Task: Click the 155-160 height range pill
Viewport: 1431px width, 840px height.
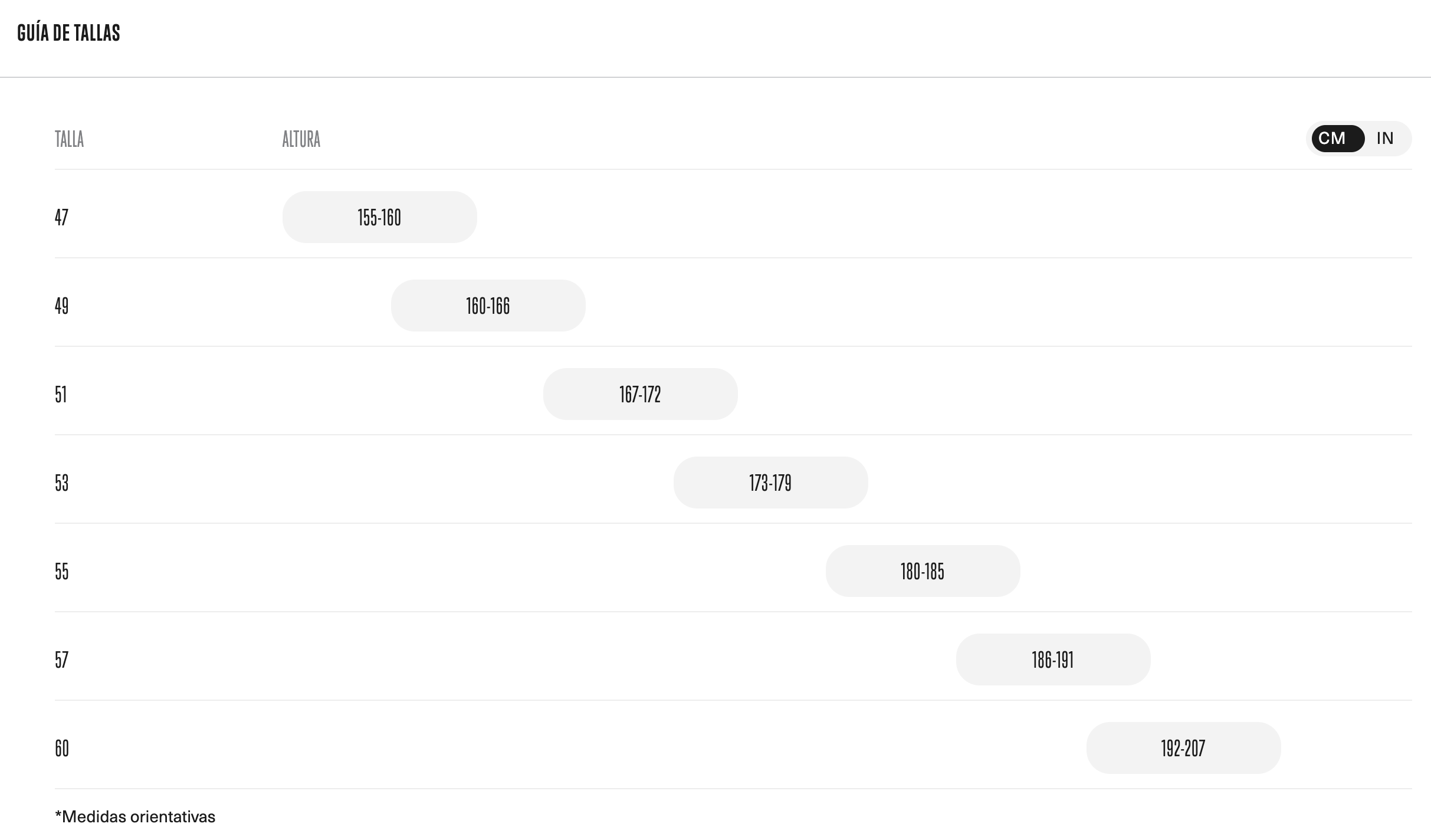Action: coord(379,217)
